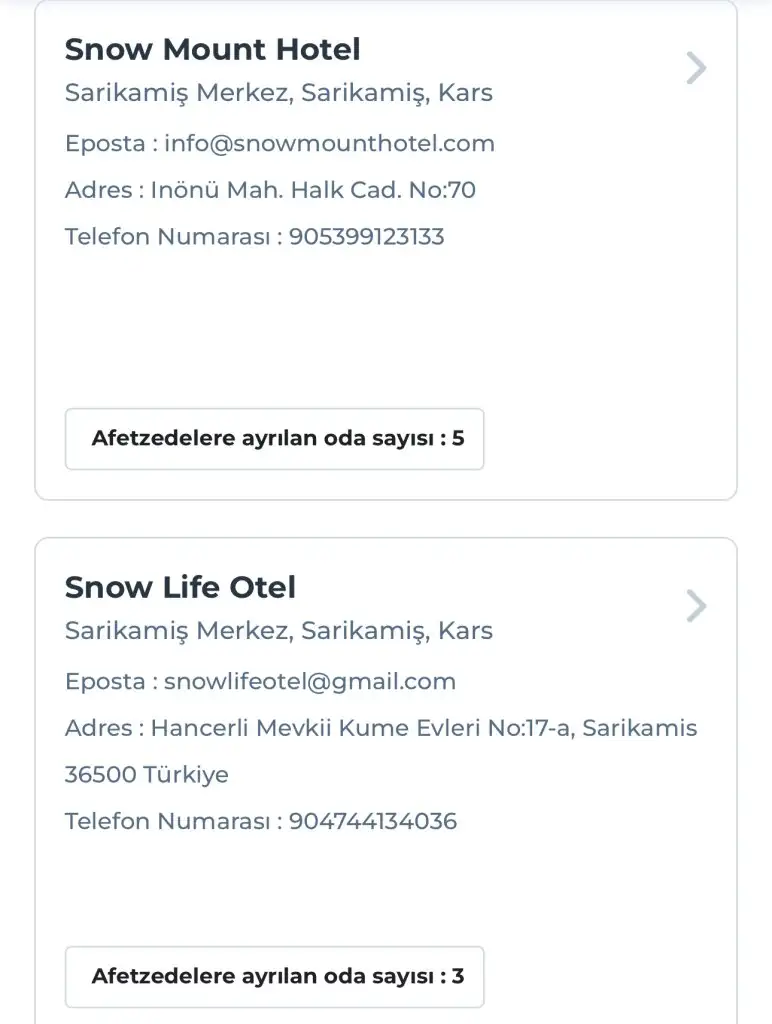Click the 'Adres' label in Snow Mount Hotel card

(x=98, y=190)
